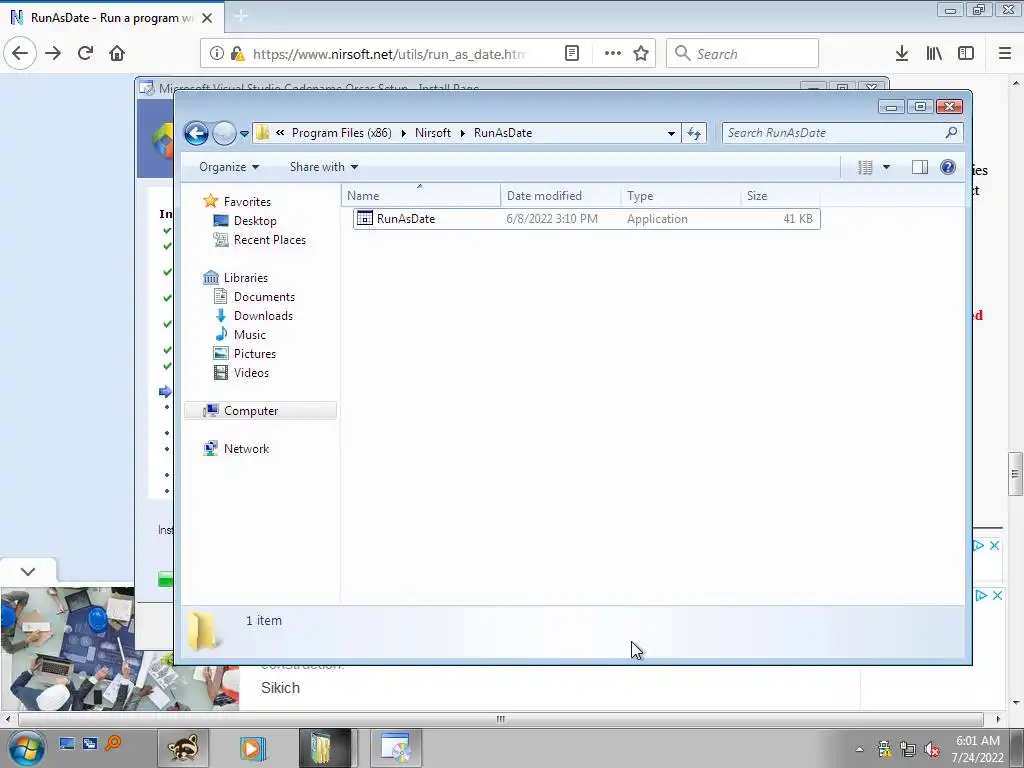Select the RunAsDate application file
The image size is (1024, 768).
tap(586, 219)
